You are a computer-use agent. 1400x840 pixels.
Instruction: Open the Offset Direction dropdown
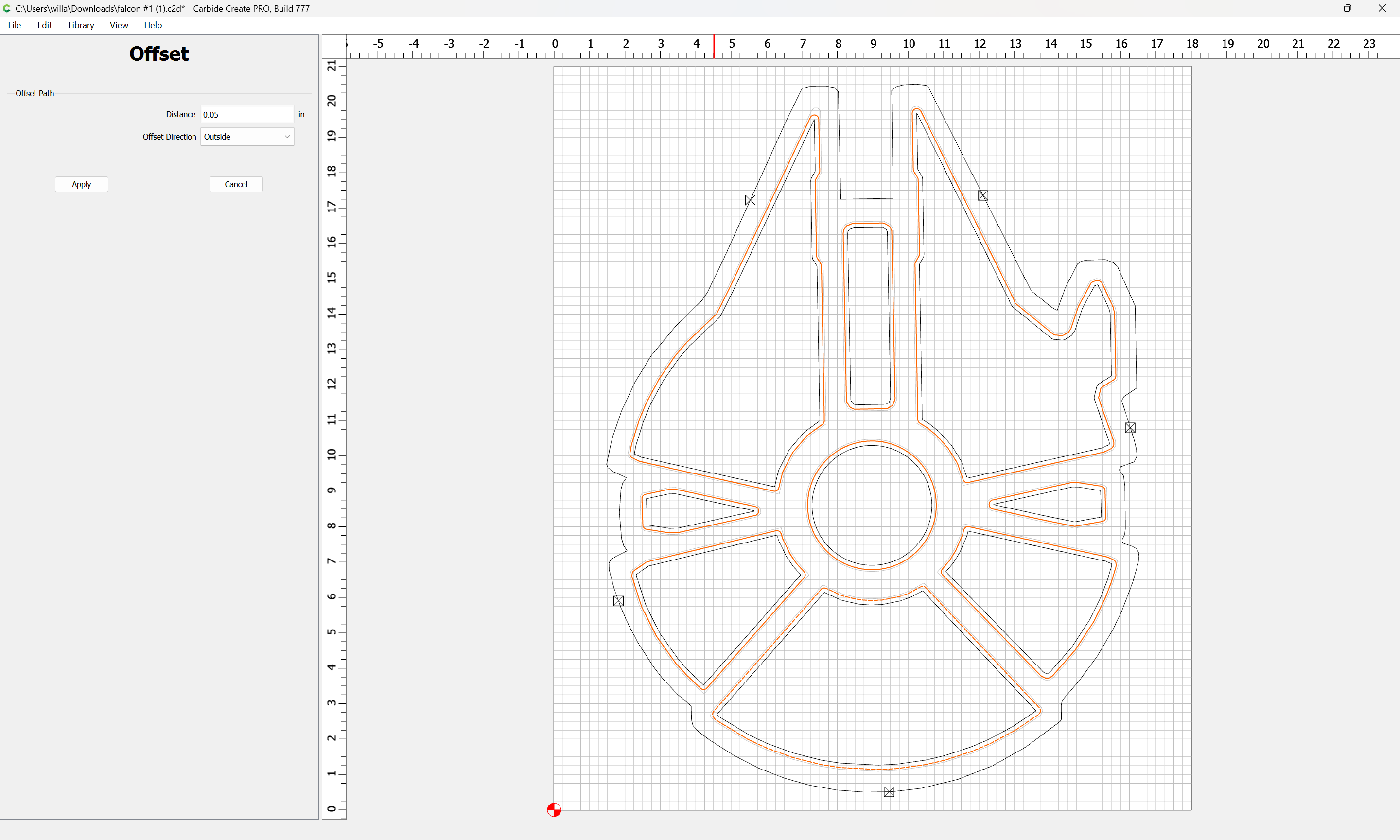247,137
